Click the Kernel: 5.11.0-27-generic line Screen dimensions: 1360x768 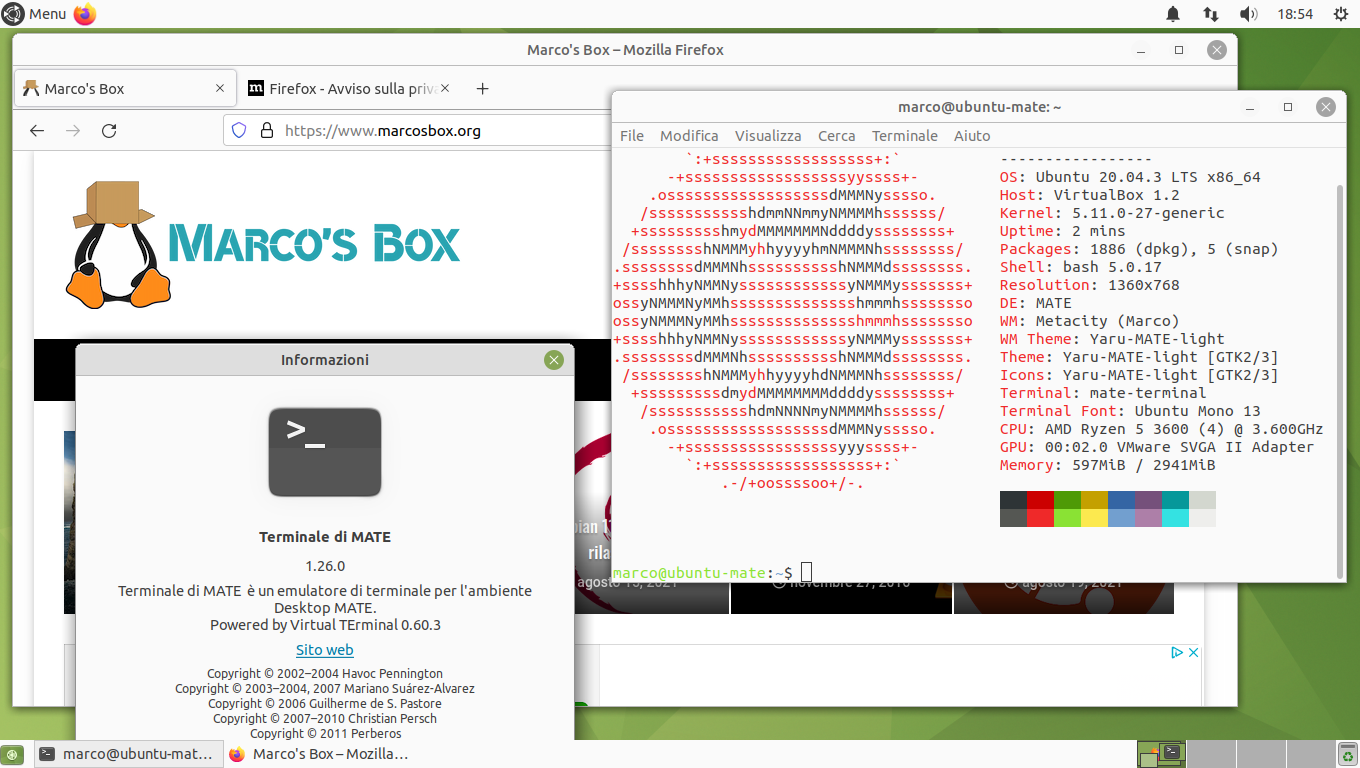coord(1112,213)
